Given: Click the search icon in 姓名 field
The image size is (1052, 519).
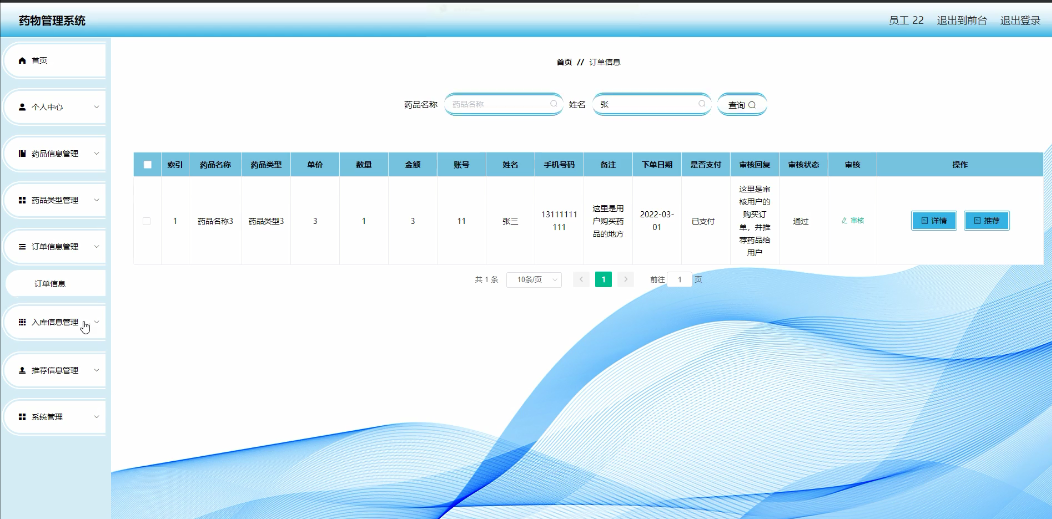Looking at the screenshot, I should 702,104.
